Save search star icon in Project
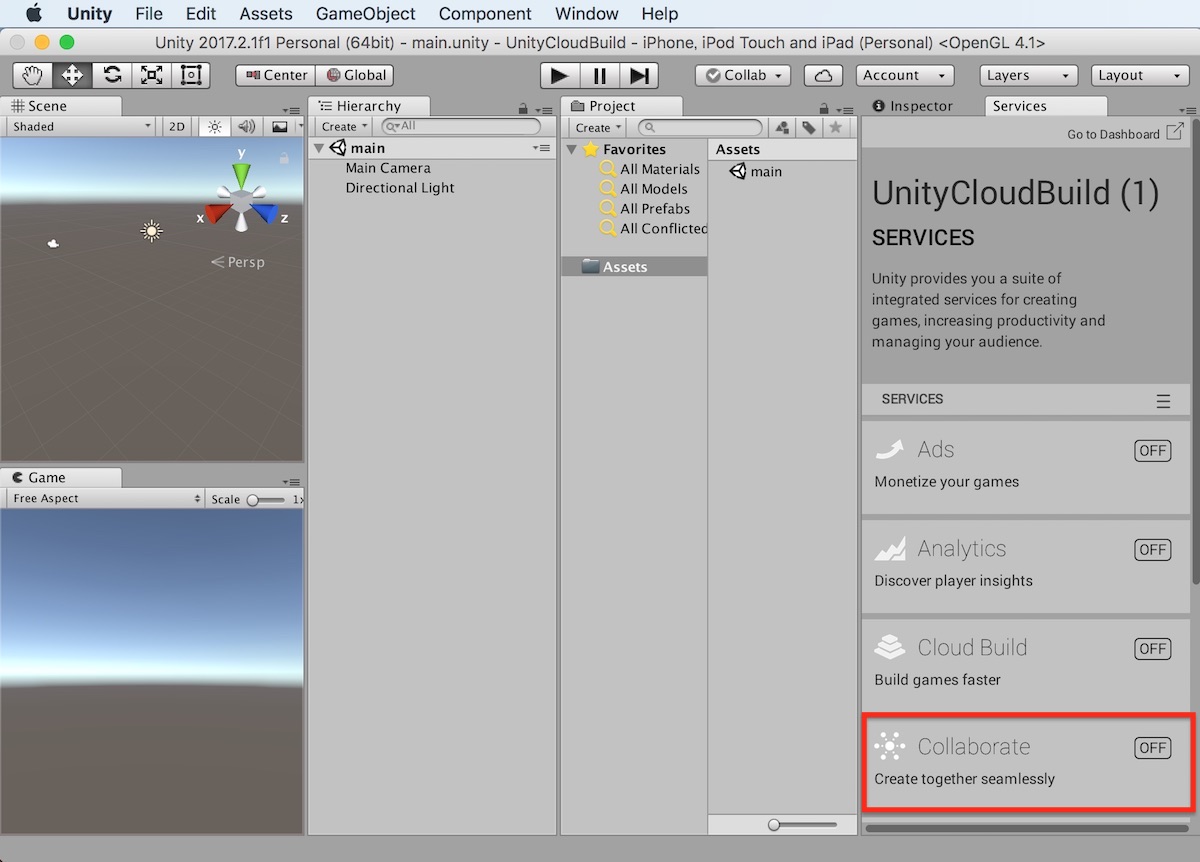The height and width of the screenshot is (862, 1200). pos(836,127)
